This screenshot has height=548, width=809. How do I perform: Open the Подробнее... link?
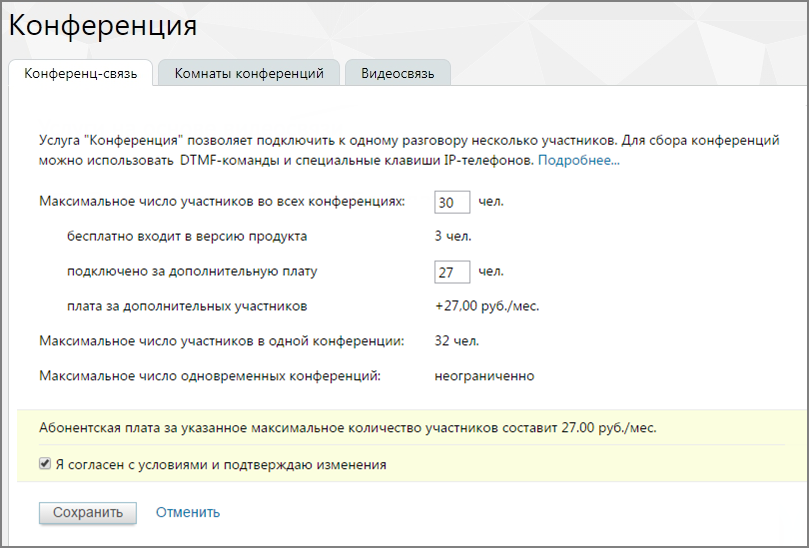click(x=578, y=160)
